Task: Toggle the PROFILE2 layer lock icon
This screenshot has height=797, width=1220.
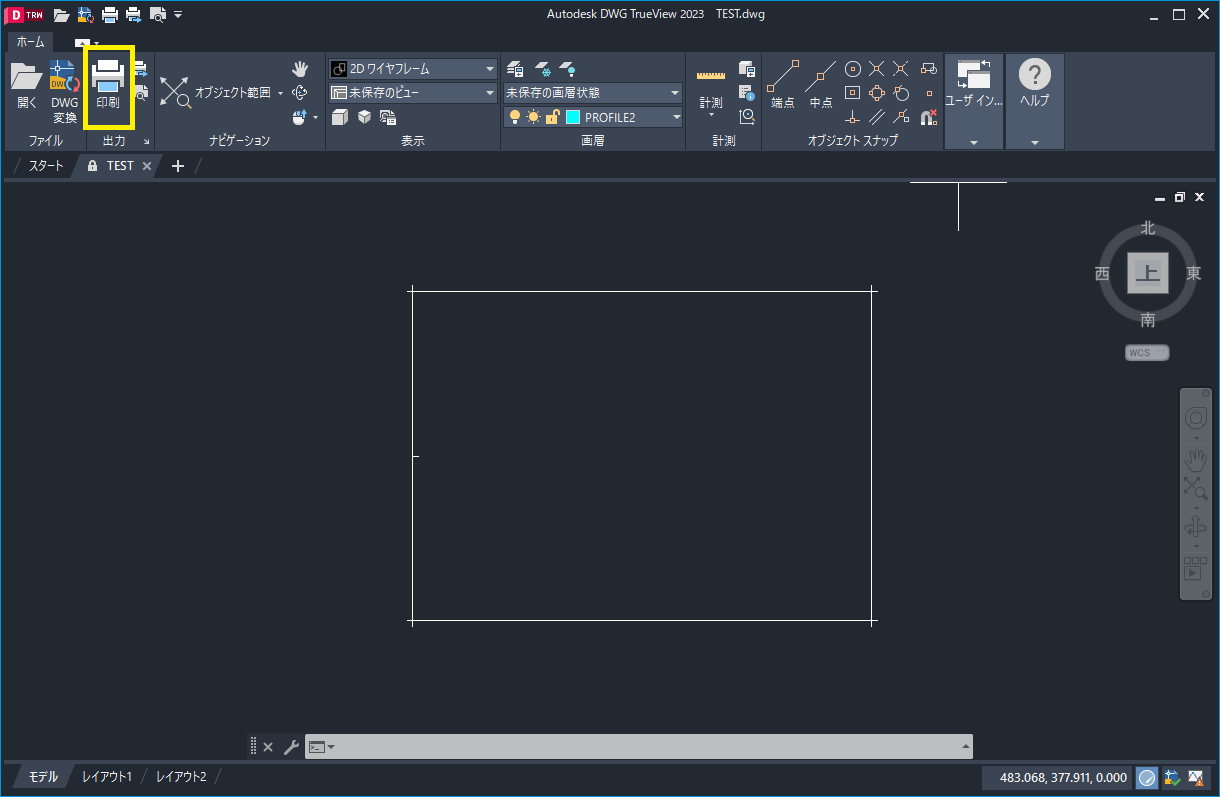Action: [552, 117]
